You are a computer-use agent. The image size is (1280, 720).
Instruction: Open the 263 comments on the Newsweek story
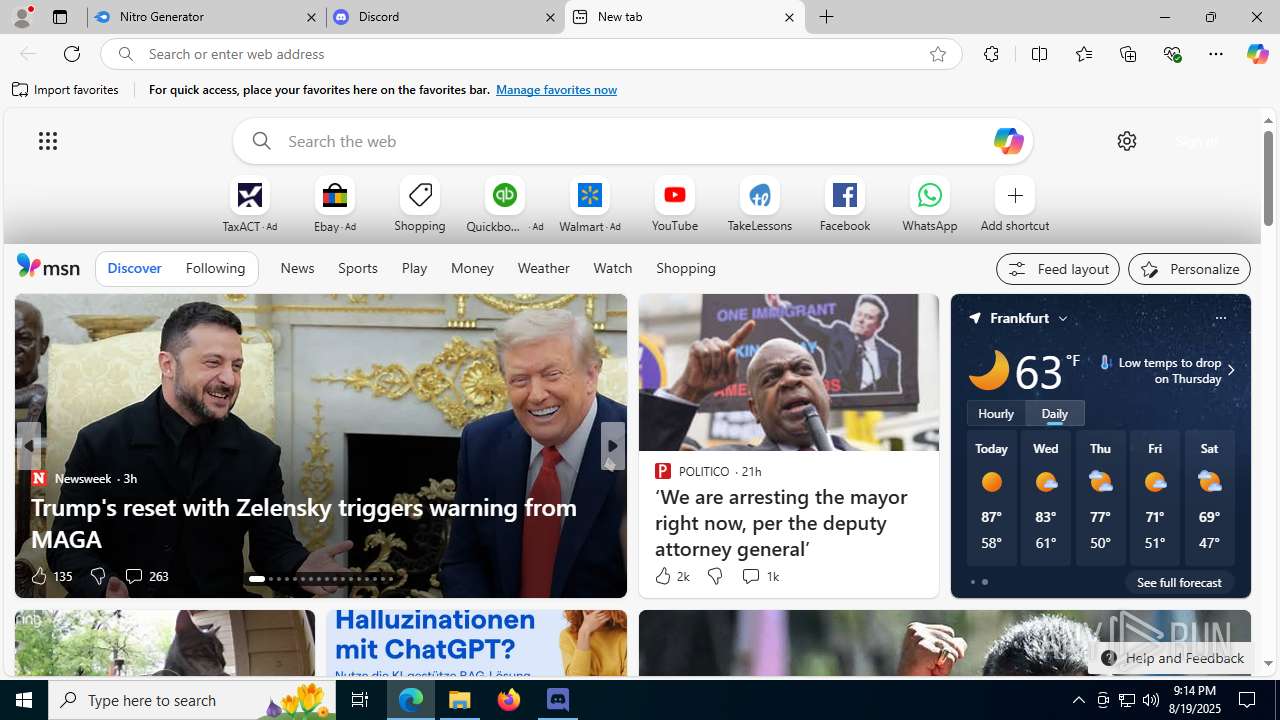click(146, 576)
